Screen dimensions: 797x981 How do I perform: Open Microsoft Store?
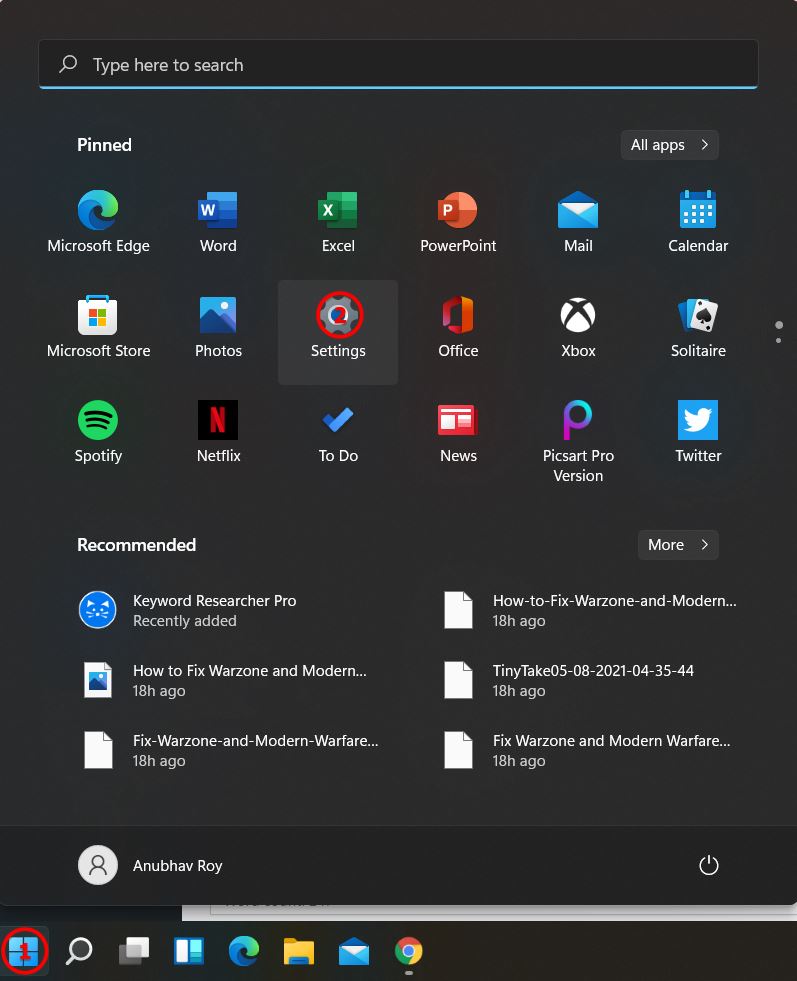(98, 327)
